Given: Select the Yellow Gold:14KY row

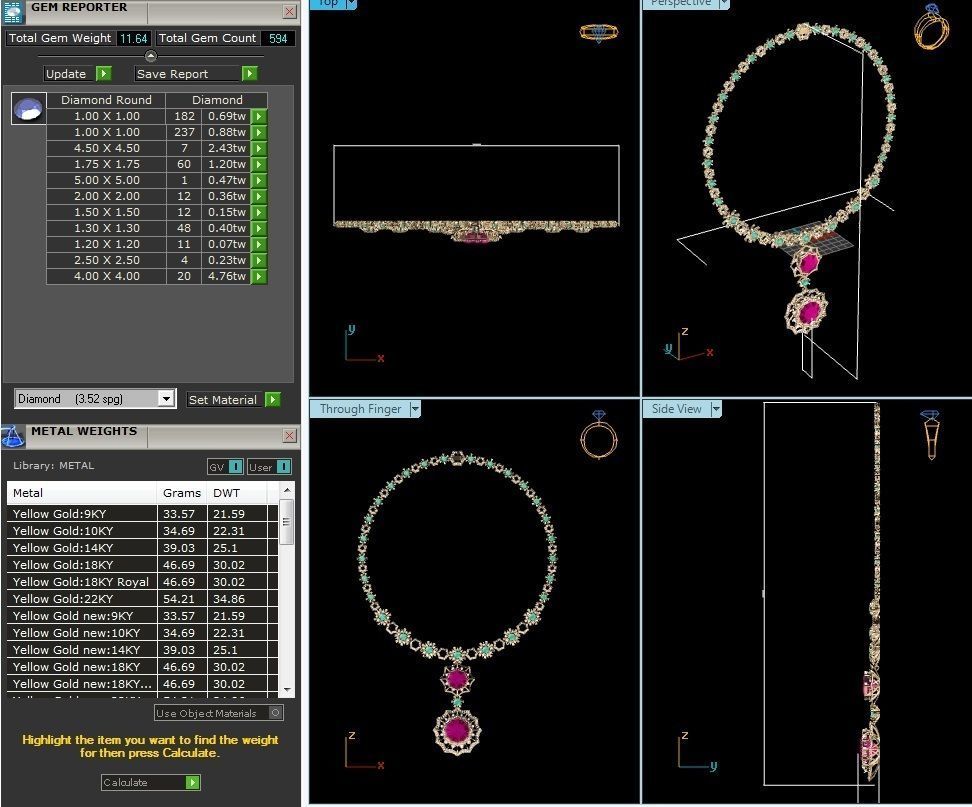Looking at the screenshot, I should [x=143, y=548].
